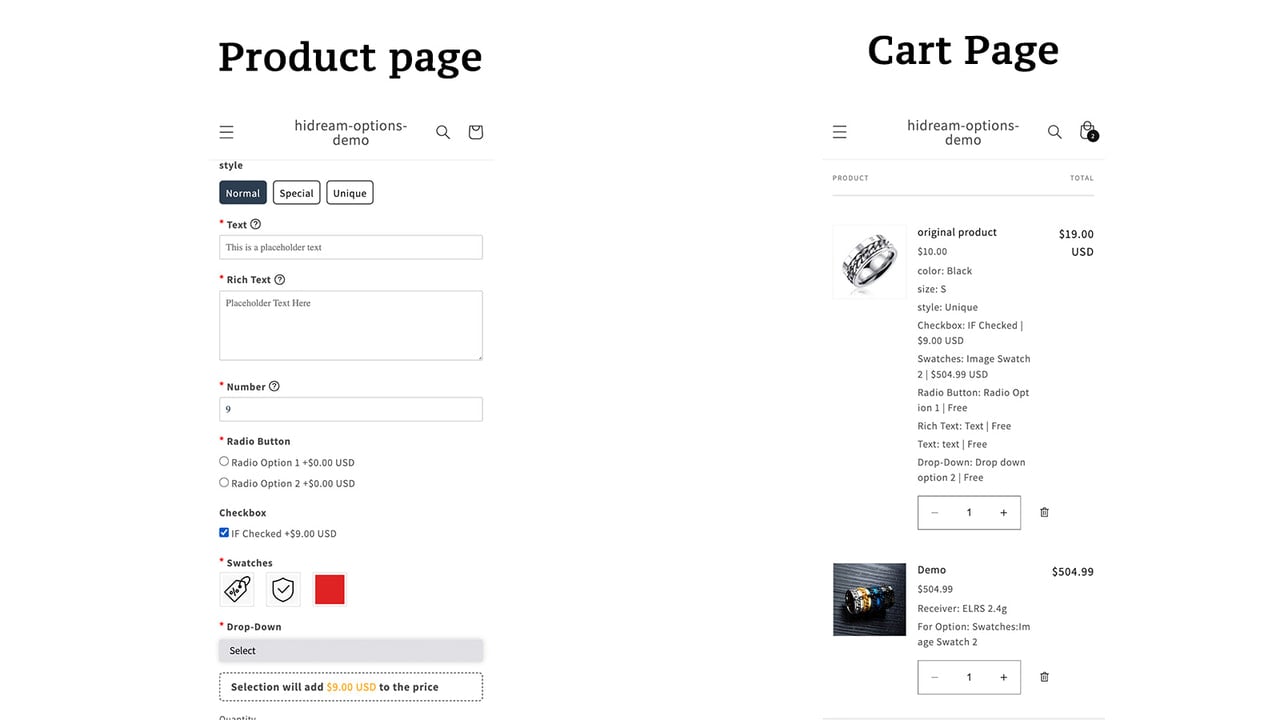1280x720 pixels.
Task: Open the product page hamburger menu
Action: pos(226,132)
